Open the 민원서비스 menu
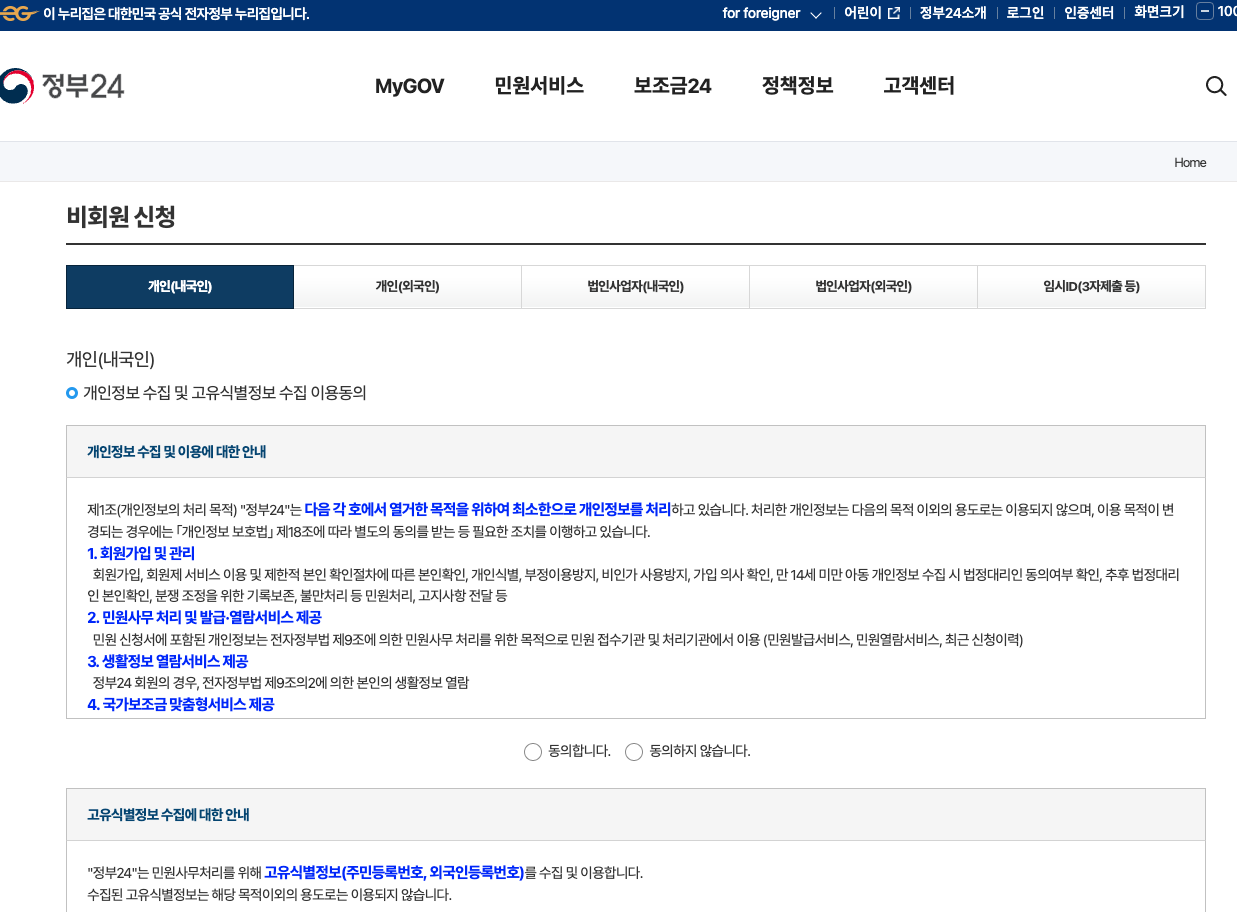 pyautogui.click(x=539, y=86)
